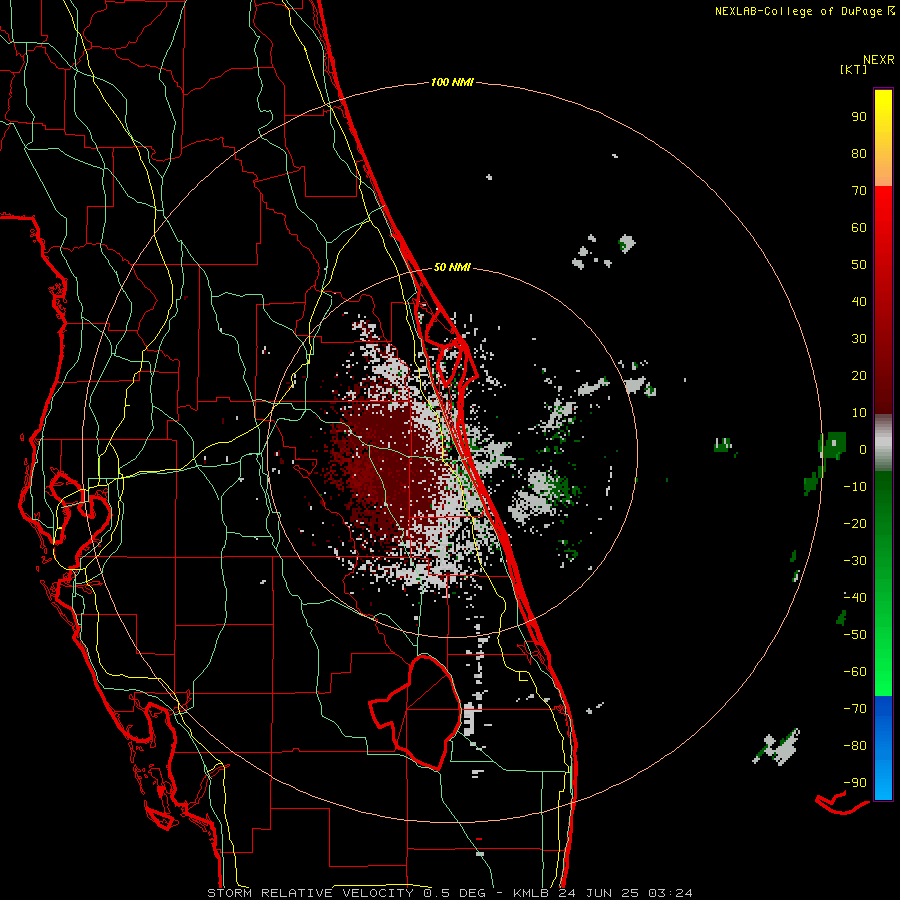The image size is (900, 900).
Task: Click the 40 value on velocity scale
Action: coord(859,301)
